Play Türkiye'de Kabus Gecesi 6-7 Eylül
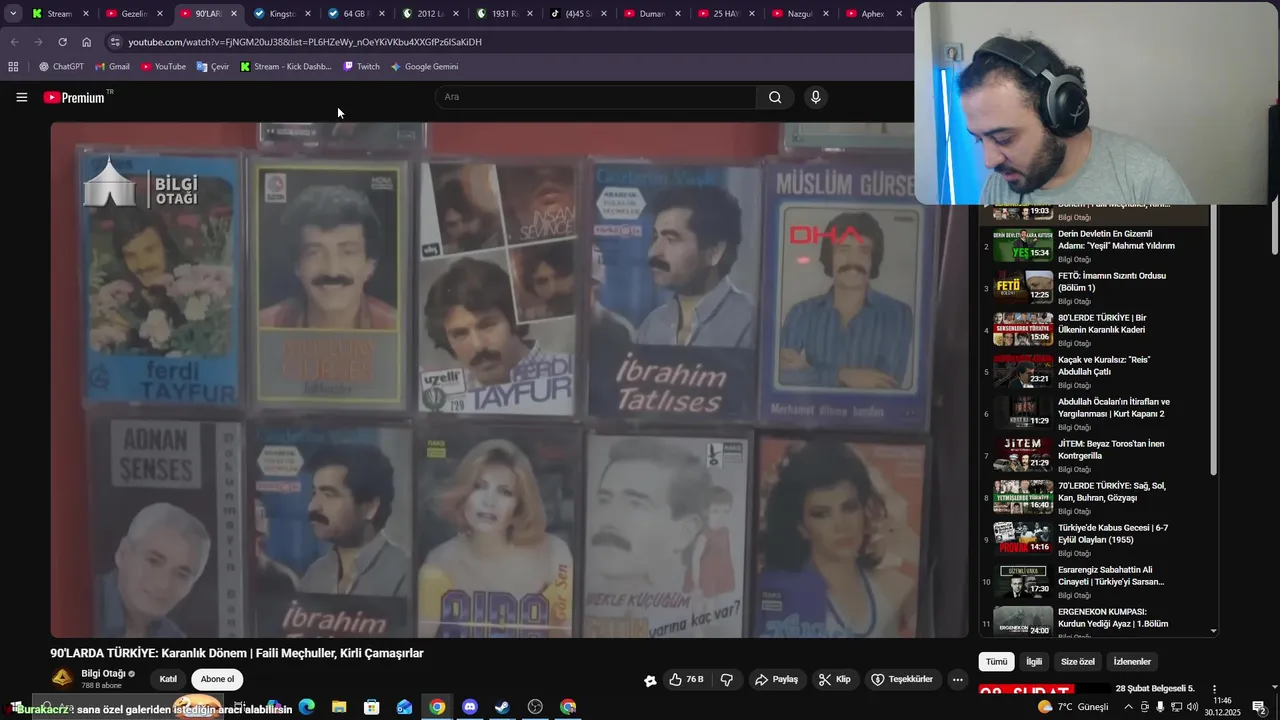This screenshot has width=1280, height=720. pyautogui.click(x=1096, y=539)
